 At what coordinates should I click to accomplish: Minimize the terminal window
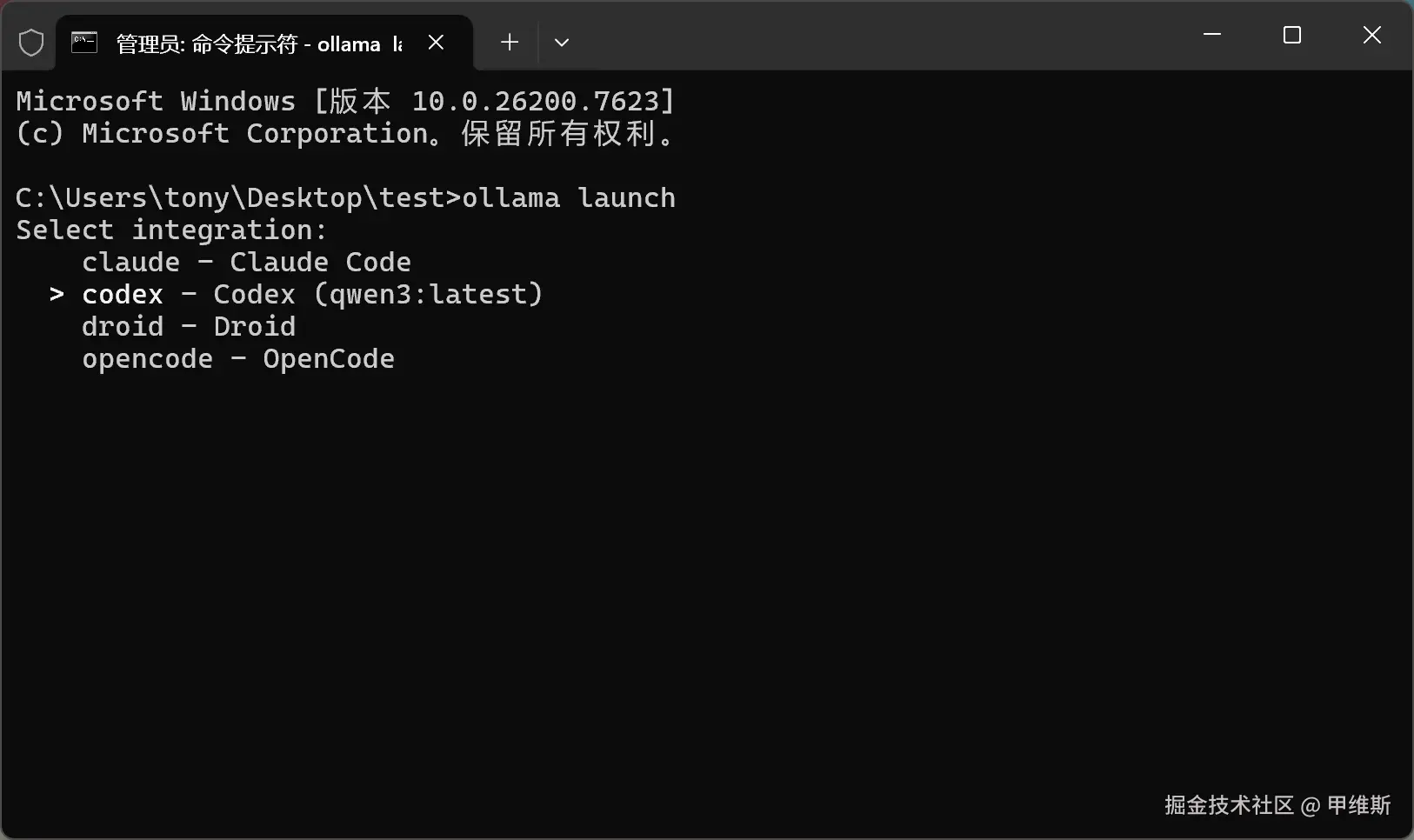(x=1212, y=35)
